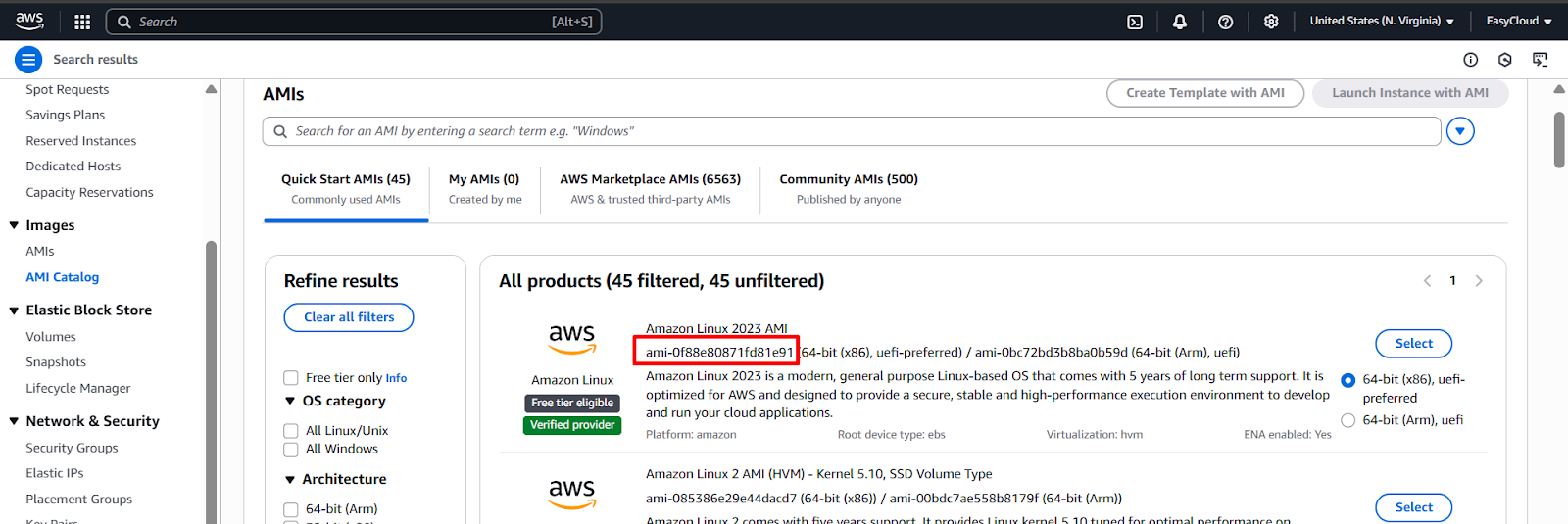1568x524 pixels.
Task: Click the AMI search term input field
Action: tap(852, 131)
